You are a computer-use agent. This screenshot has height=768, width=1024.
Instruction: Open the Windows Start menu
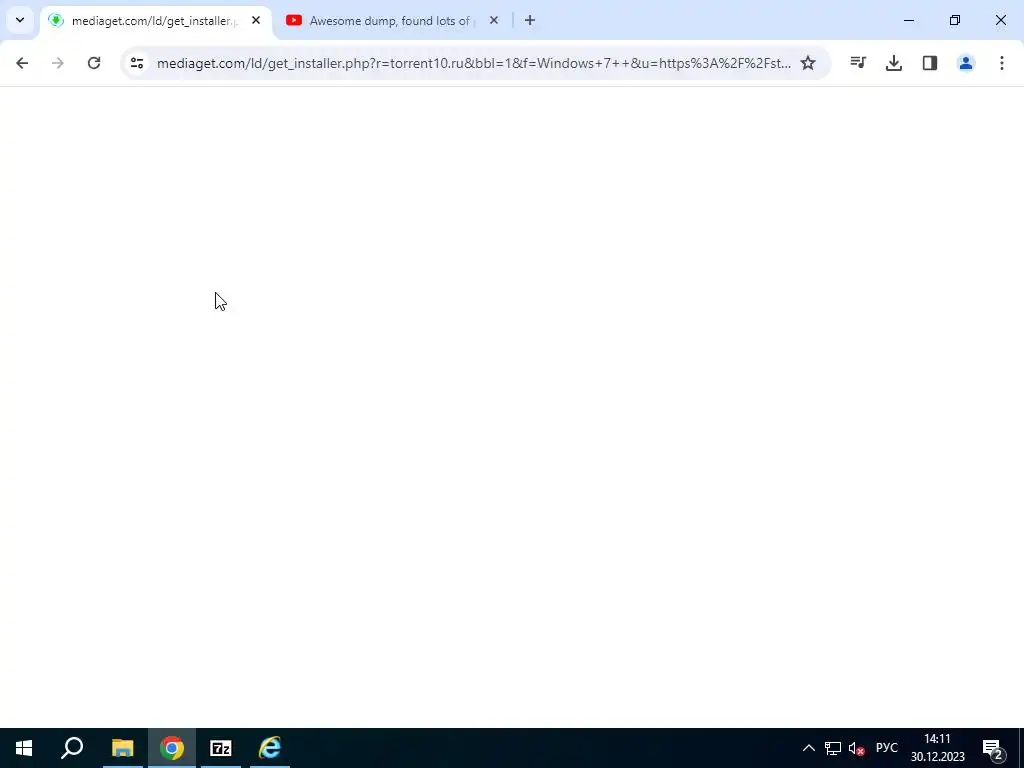pyautogui.click(x=24, y=748)
